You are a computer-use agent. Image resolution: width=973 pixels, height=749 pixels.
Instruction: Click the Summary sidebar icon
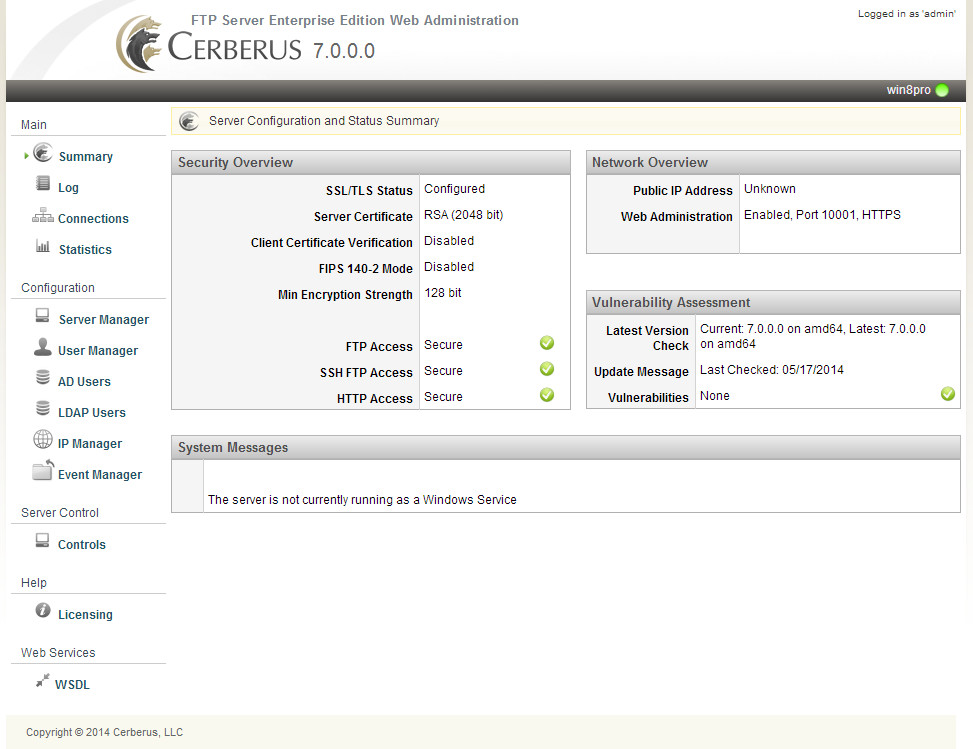pos(43,153)
